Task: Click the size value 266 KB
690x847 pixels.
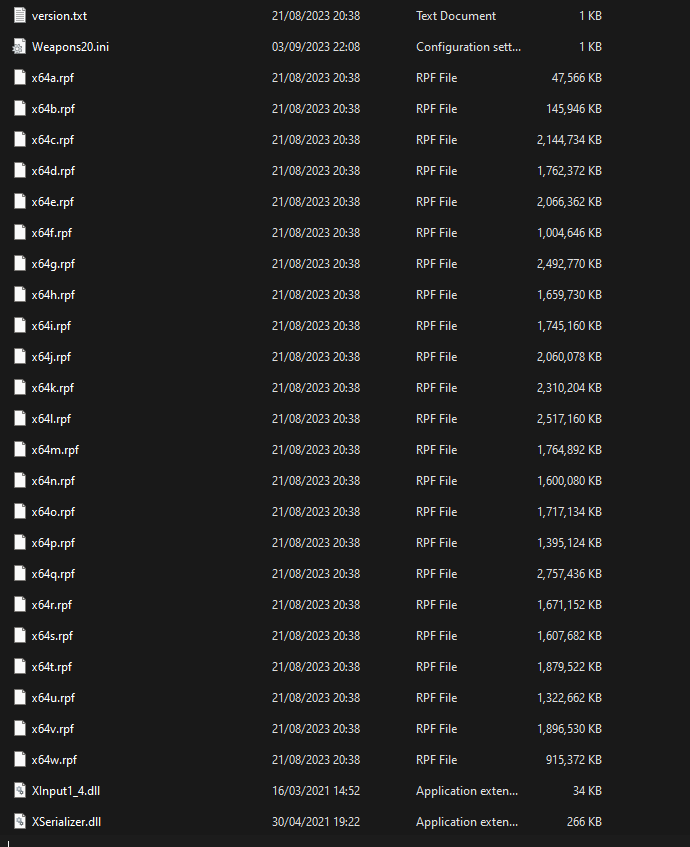Action: click(584, 822)
